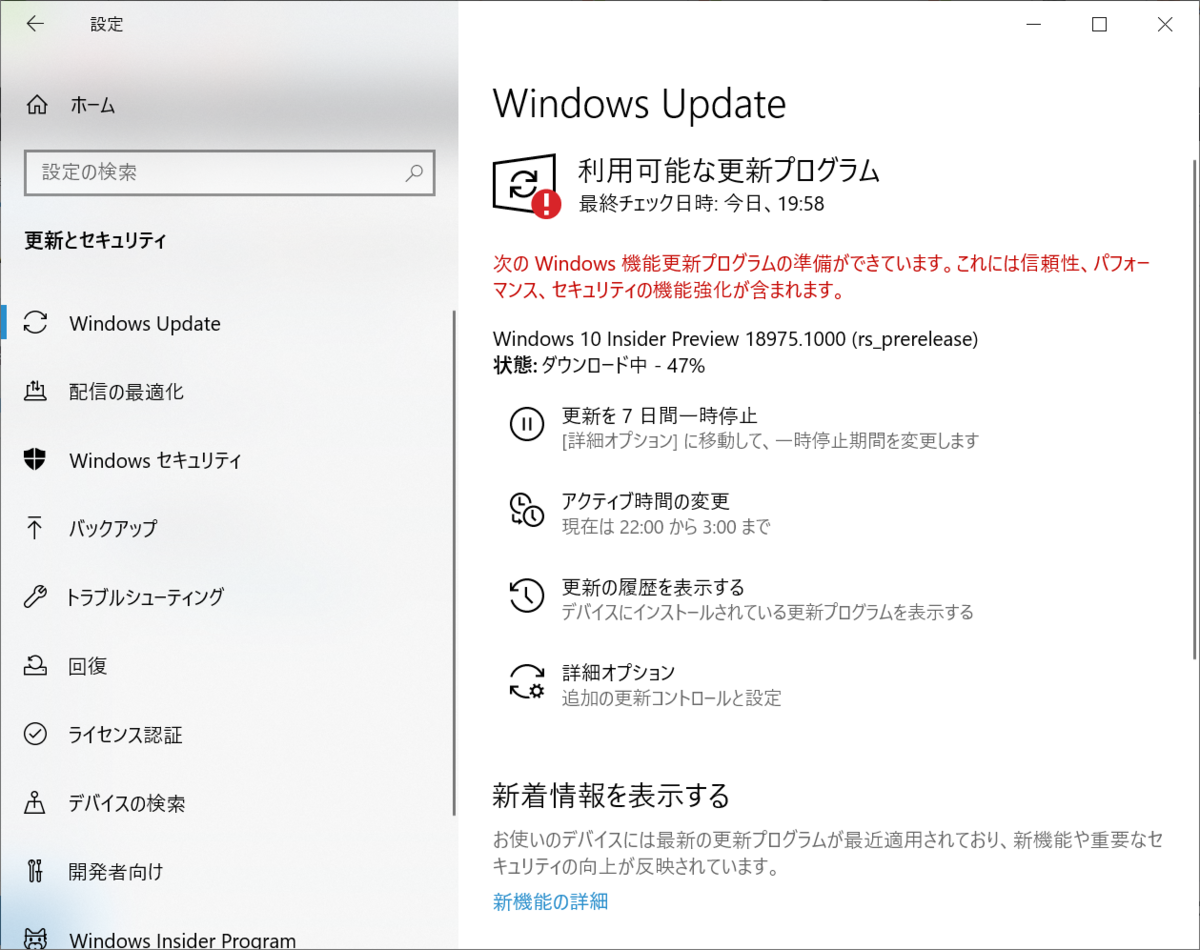Viewport: 1200px width, 950px height.
Task: Click 更新を 7 日間一時停止 option
Action: click(x=659, y=415)
